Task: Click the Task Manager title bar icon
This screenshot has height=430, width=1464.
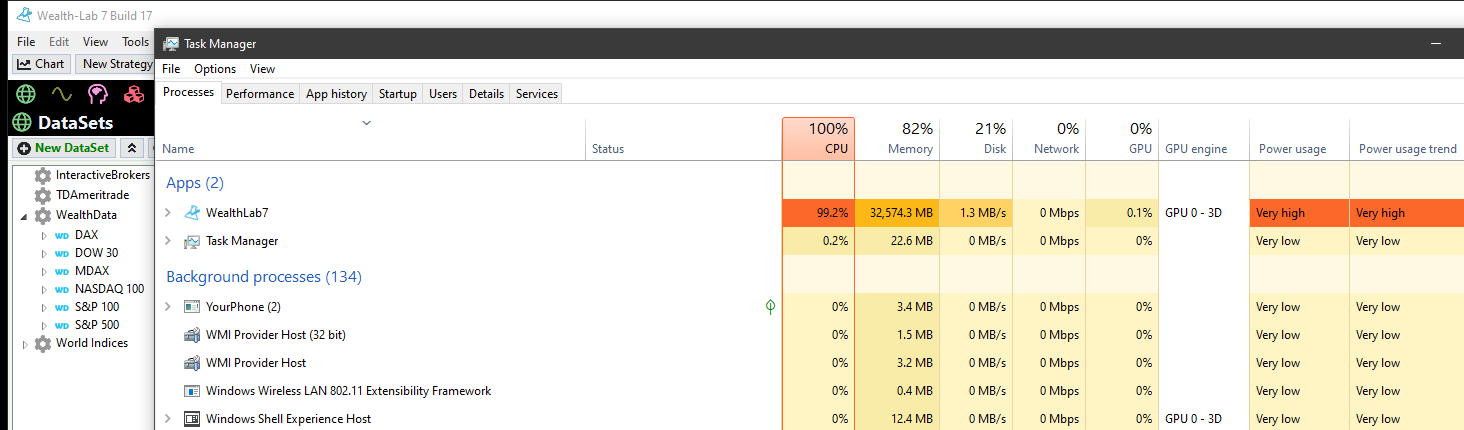Action: click(x=171, y=44)
